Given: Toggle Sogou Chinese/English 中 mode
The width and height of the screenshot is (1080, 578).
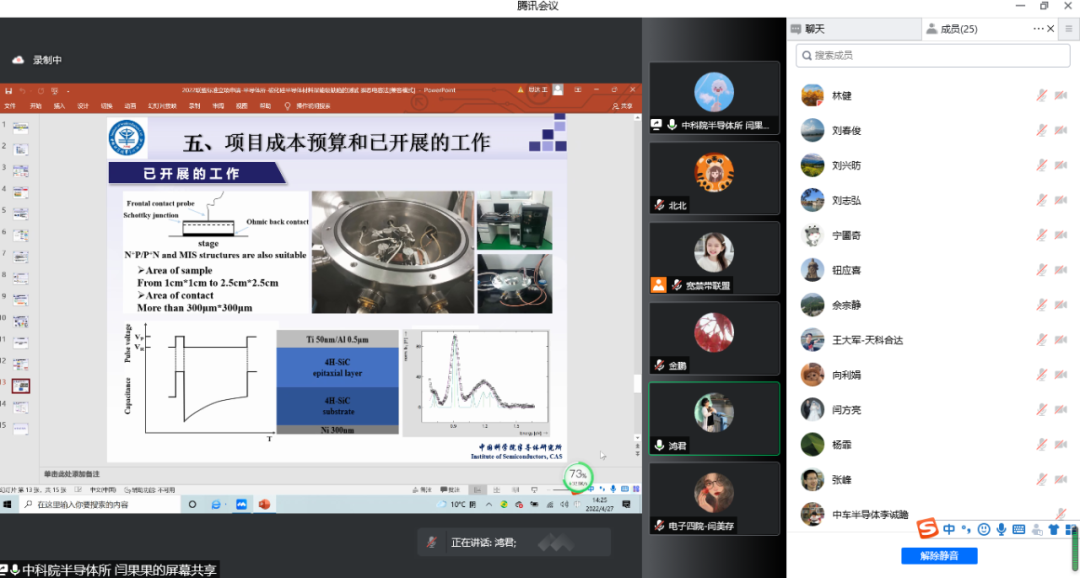Looking at the screenshot, I should 949,529.
